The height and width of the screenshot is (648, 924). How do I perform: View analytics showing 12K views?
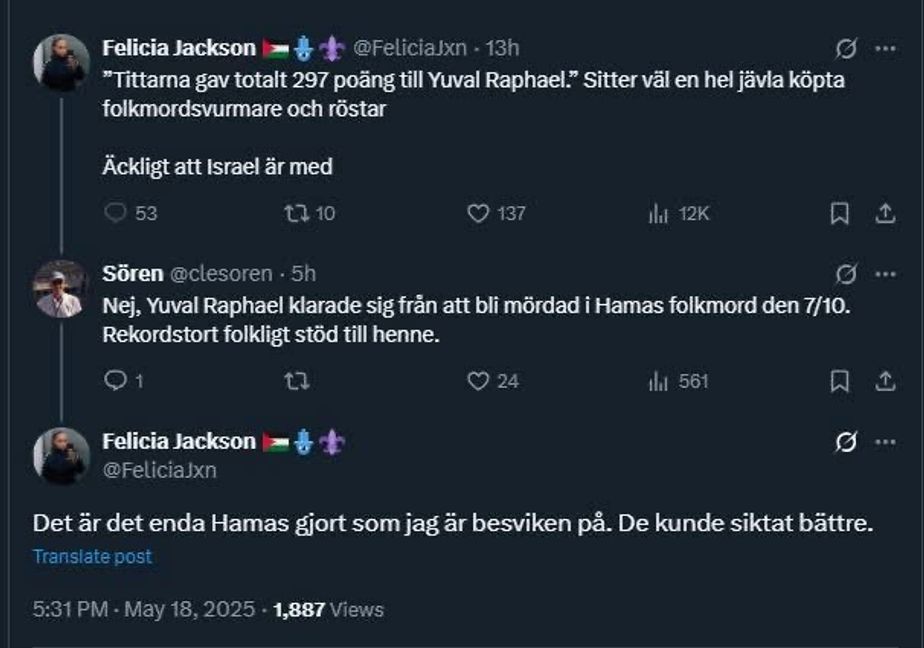click(x=658, y=213)
